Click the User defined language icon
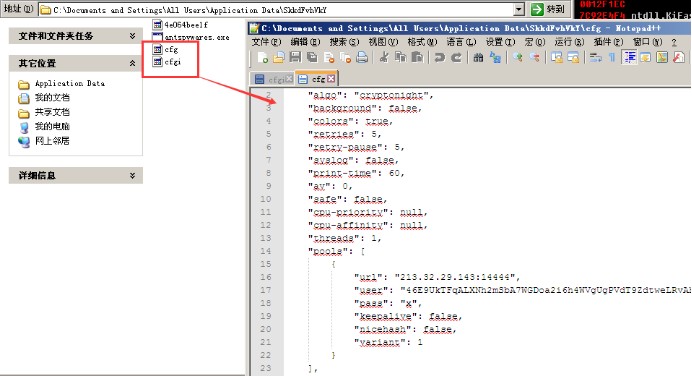 (646, 57)
